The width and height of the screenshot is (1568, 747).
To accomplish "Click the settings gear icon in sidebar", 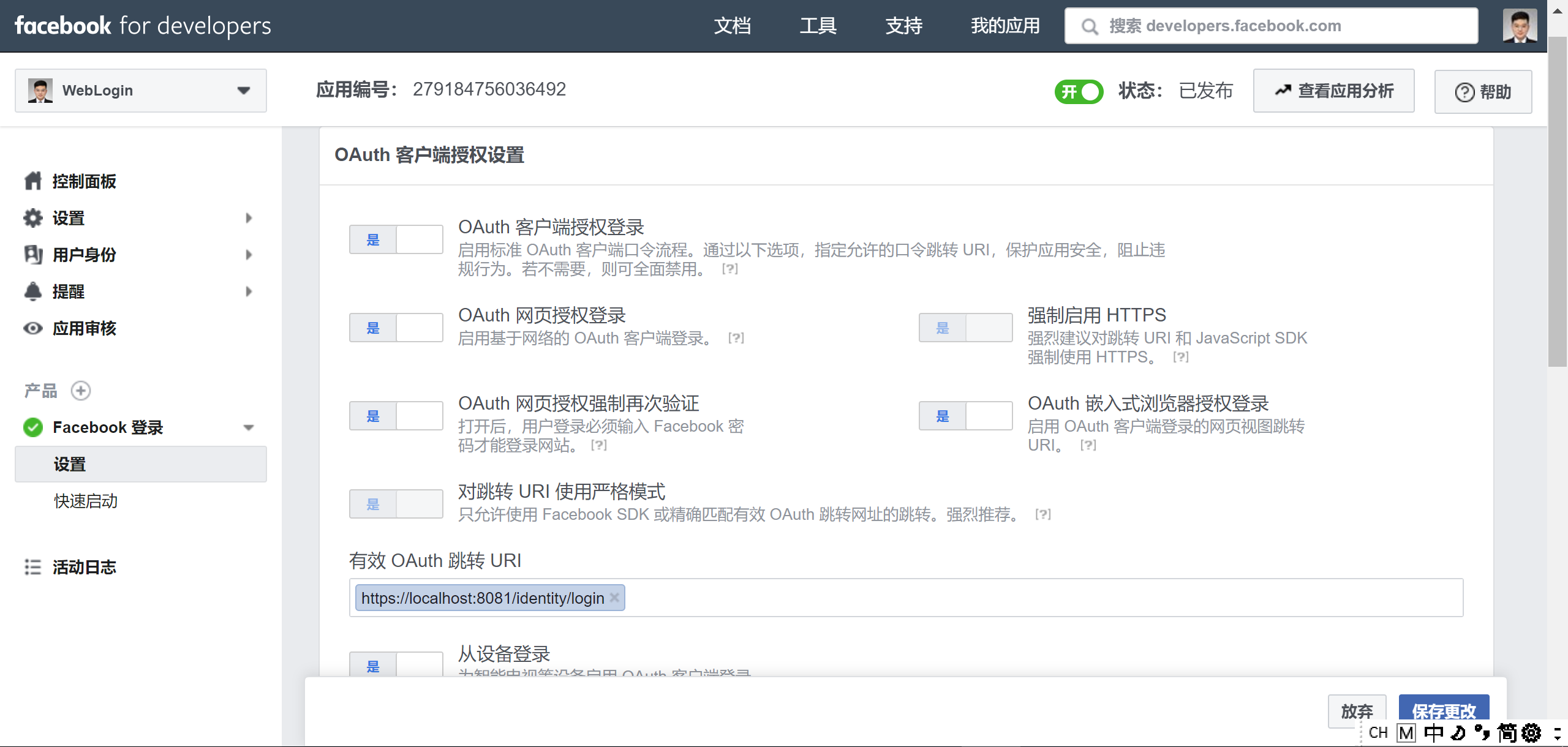I will pyautogui.click(x=33, y=218).
